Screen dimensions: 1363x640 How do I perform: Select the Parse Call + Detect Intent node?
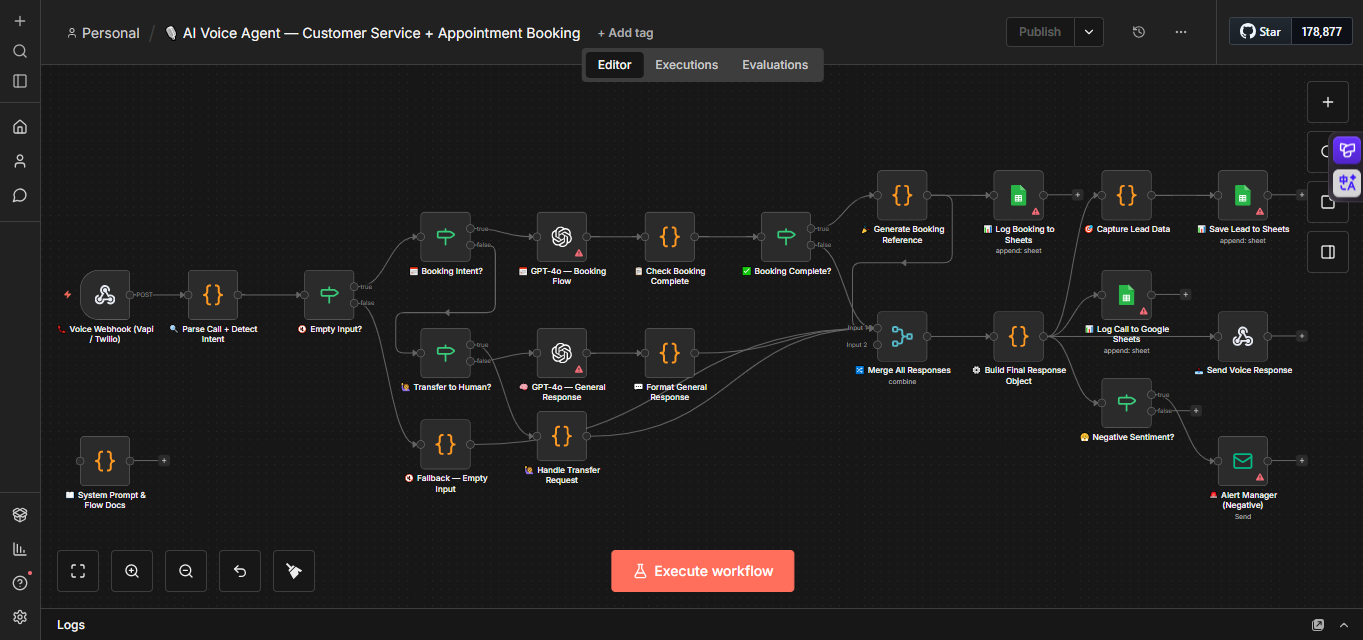coord(213,295)
